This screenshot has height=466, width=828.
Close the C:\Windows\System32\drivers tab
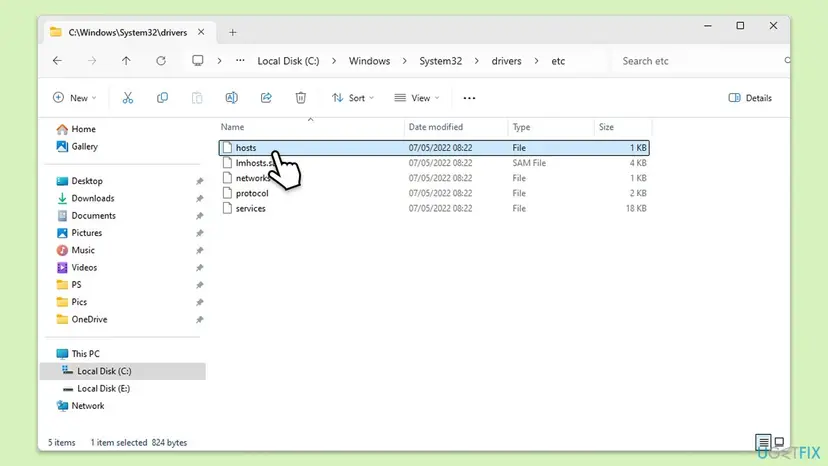coord(201,32)
